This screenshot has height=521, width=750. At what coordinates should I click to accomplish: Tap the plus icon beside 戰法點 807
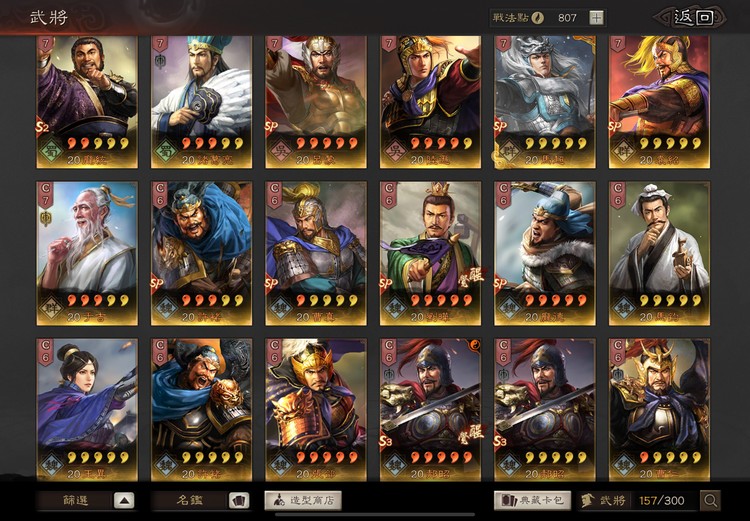click(x=596, y=18)
